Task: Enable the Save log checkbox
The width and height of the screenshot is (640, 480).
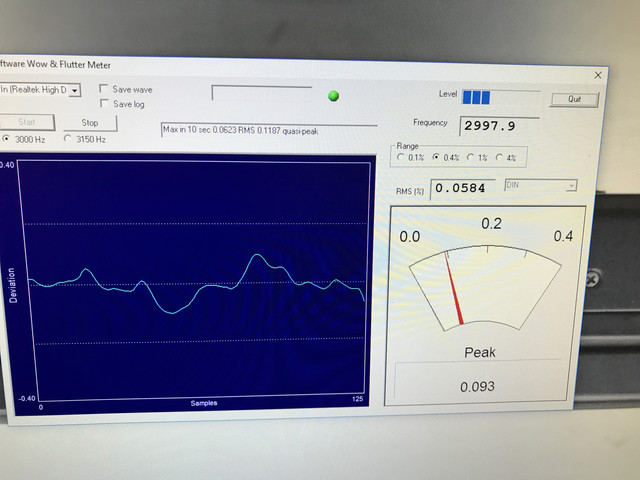Action: point(104,103)
